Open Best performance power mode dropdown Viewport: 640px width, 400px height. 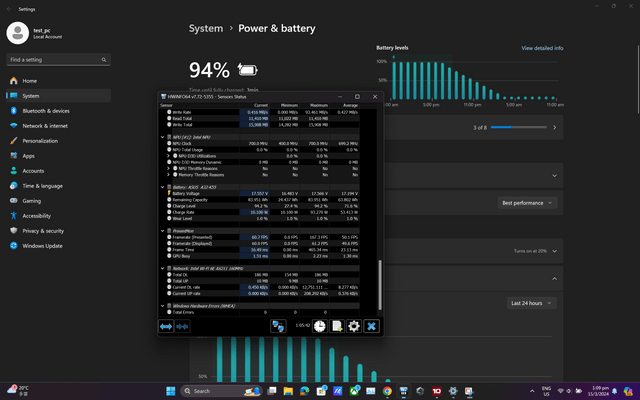[527, 203]
